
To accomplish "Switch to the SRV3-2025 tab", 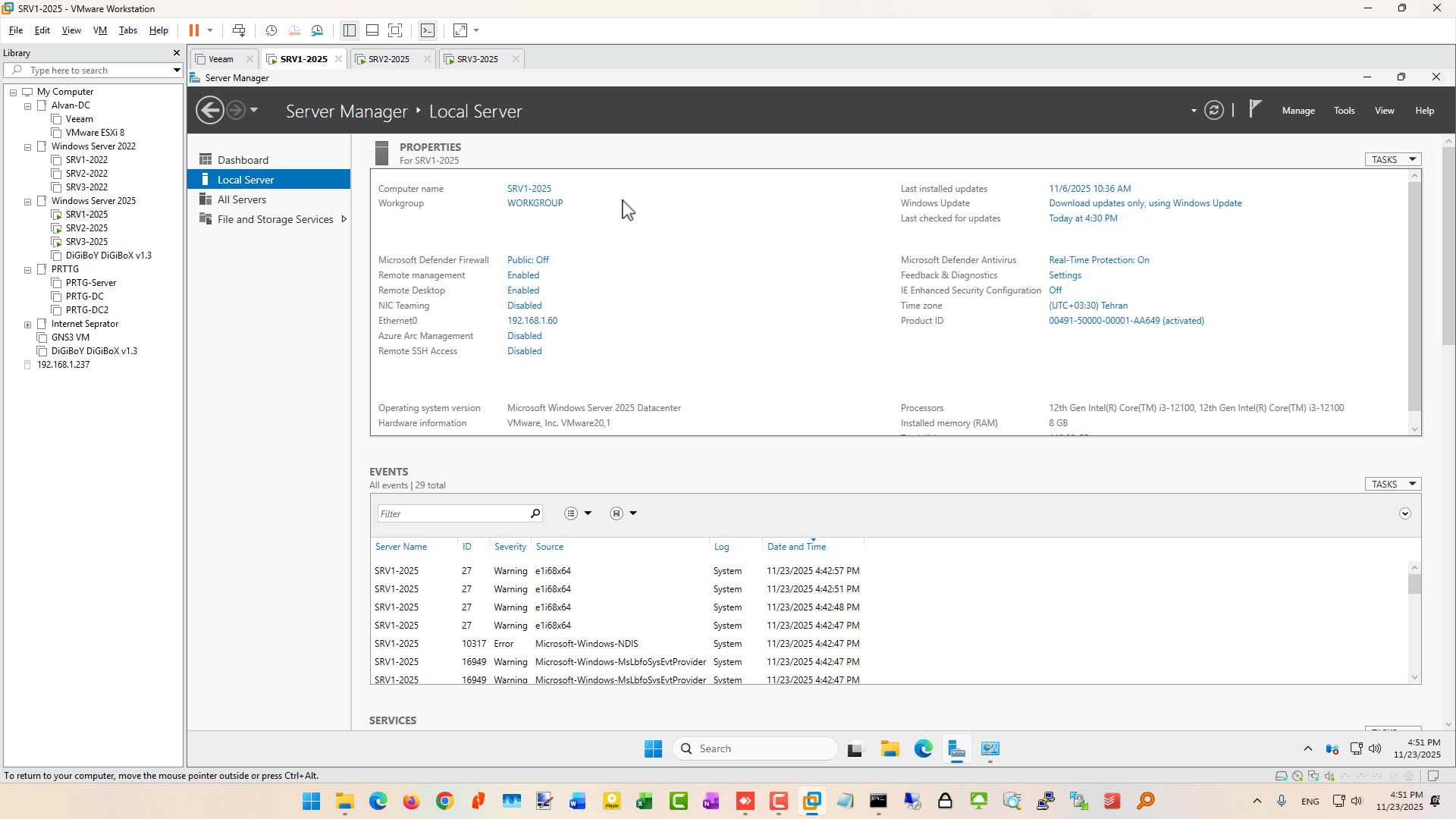I will [x=478, y=59].
